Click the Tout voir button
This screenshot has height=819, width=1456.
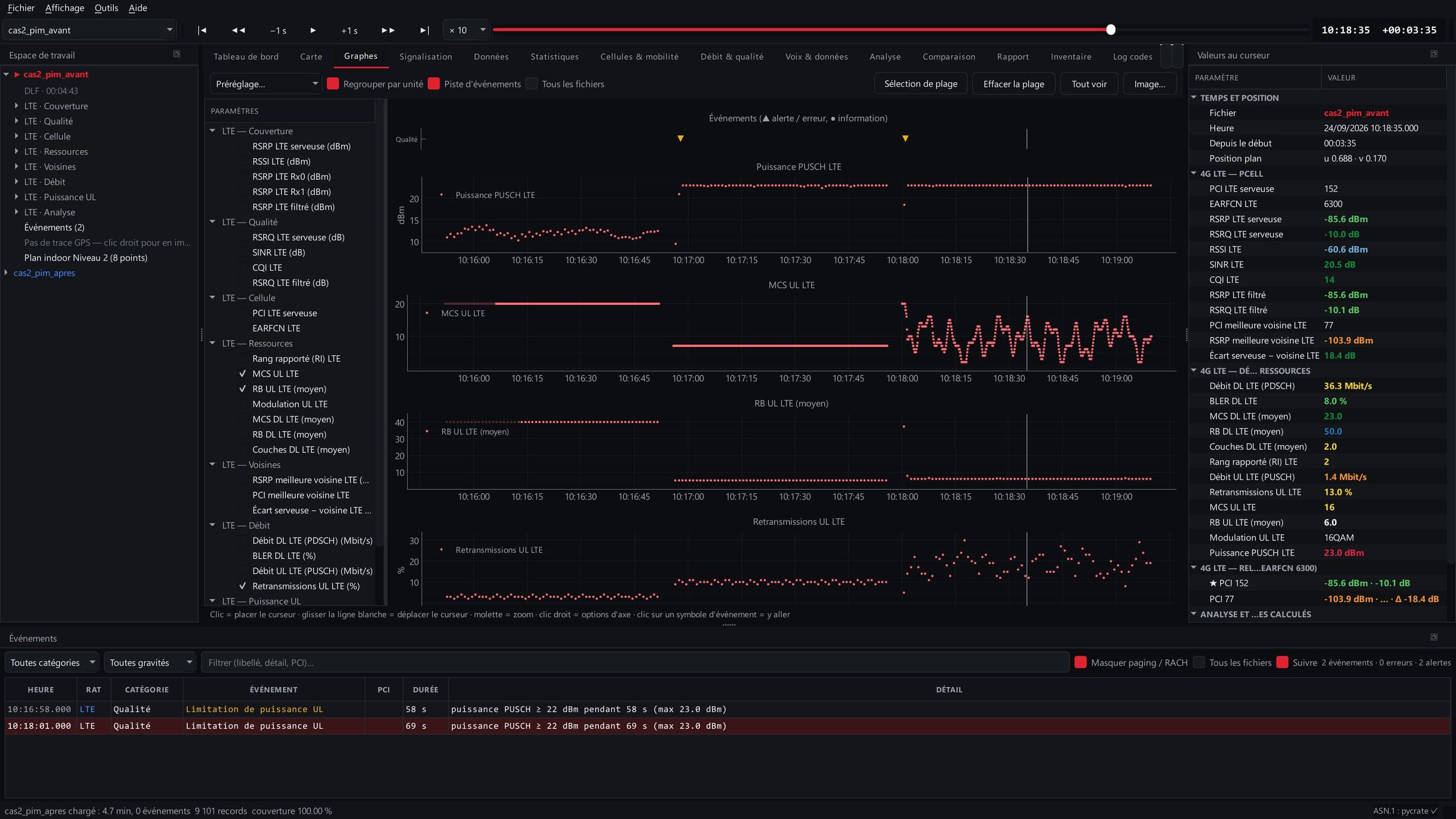click(x=1089, y=84)
